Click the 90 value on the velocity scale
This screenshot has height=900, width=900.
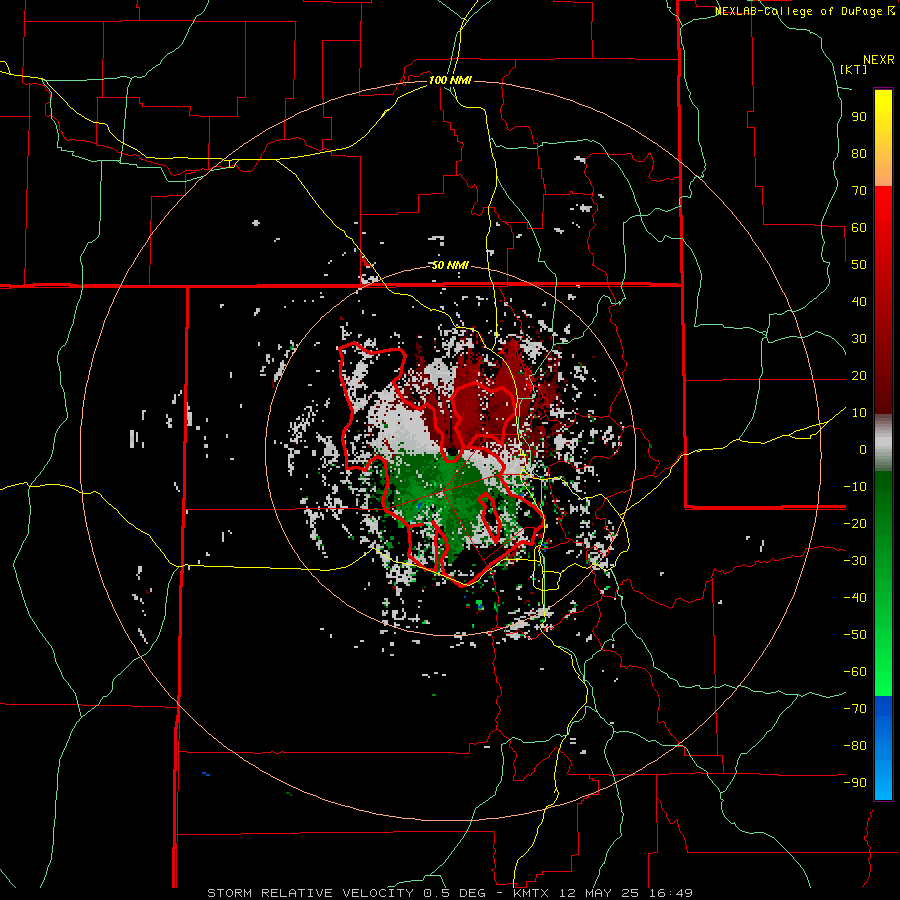859,117
